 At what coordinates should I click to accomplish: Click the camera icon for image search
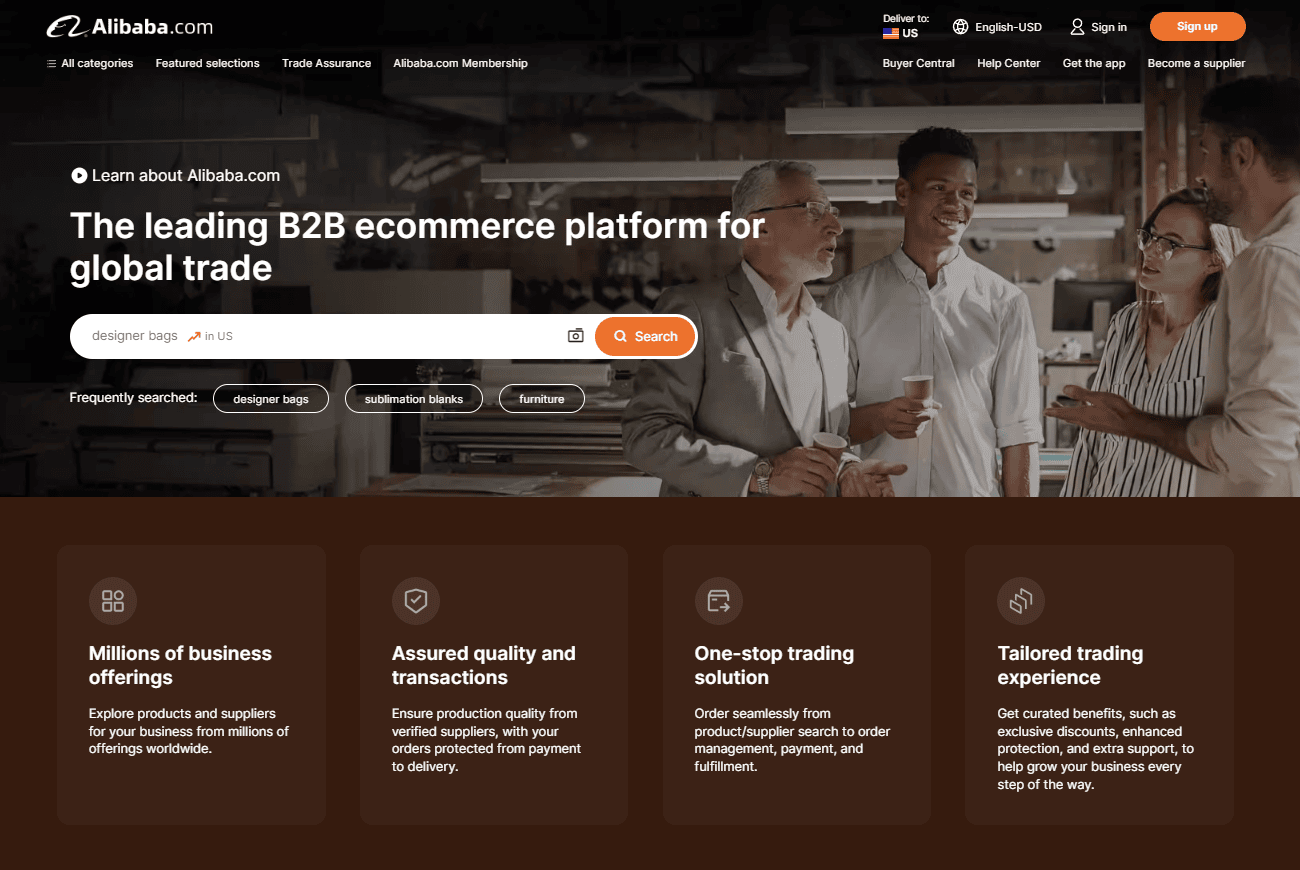click(575, 335)
